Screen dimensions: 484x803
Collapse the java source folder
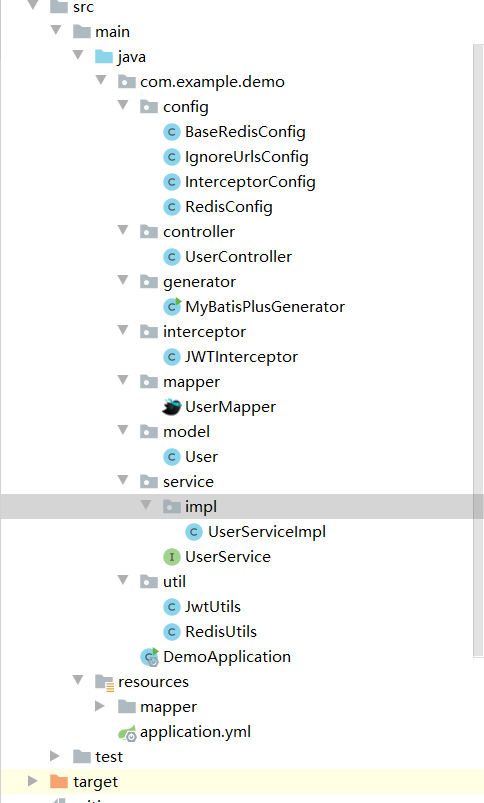click(78, 55)
